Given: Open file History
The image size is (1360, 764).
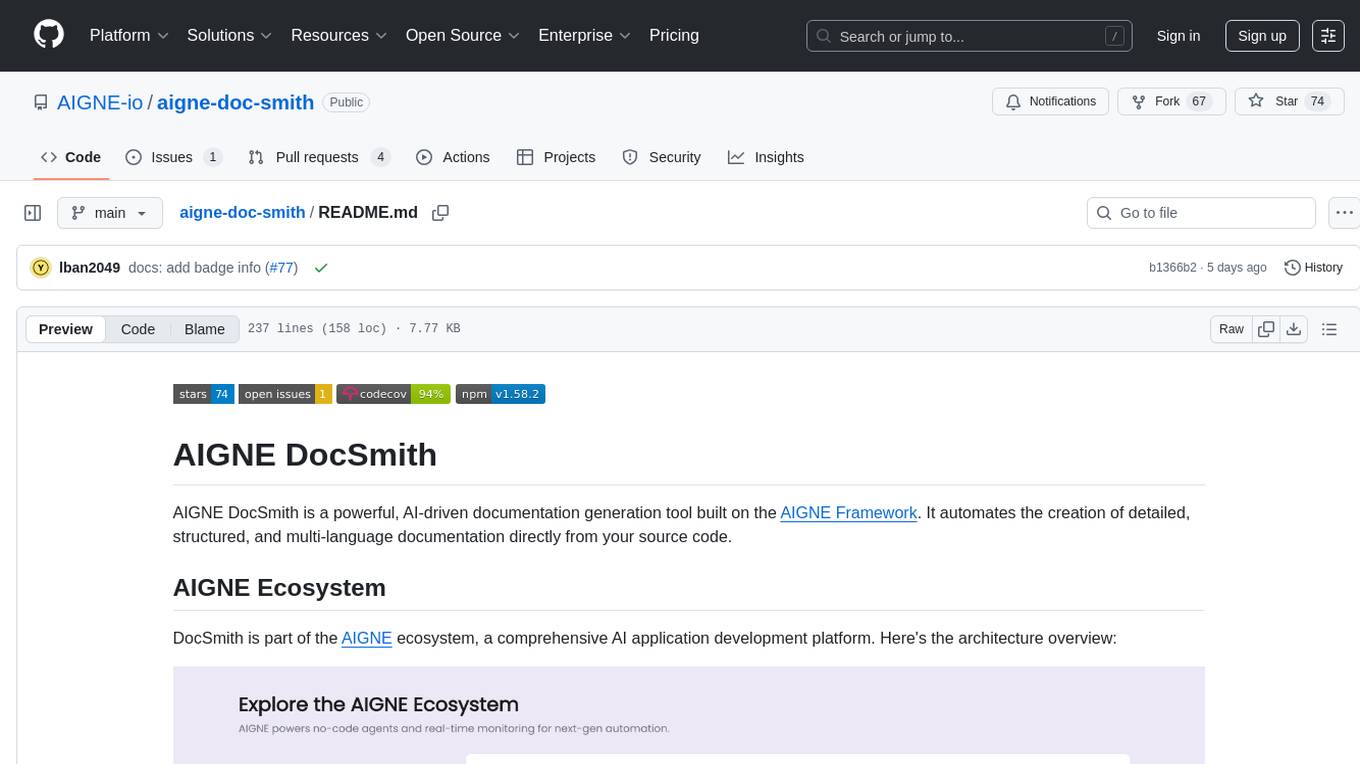Looking at the screenshot, I should coord(1313,267).
